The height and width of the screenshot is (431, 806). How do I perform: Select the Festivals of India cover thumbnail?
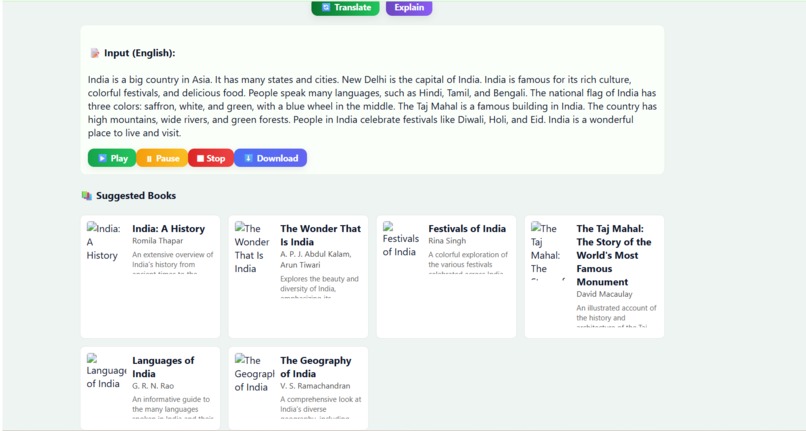[400, 239]
